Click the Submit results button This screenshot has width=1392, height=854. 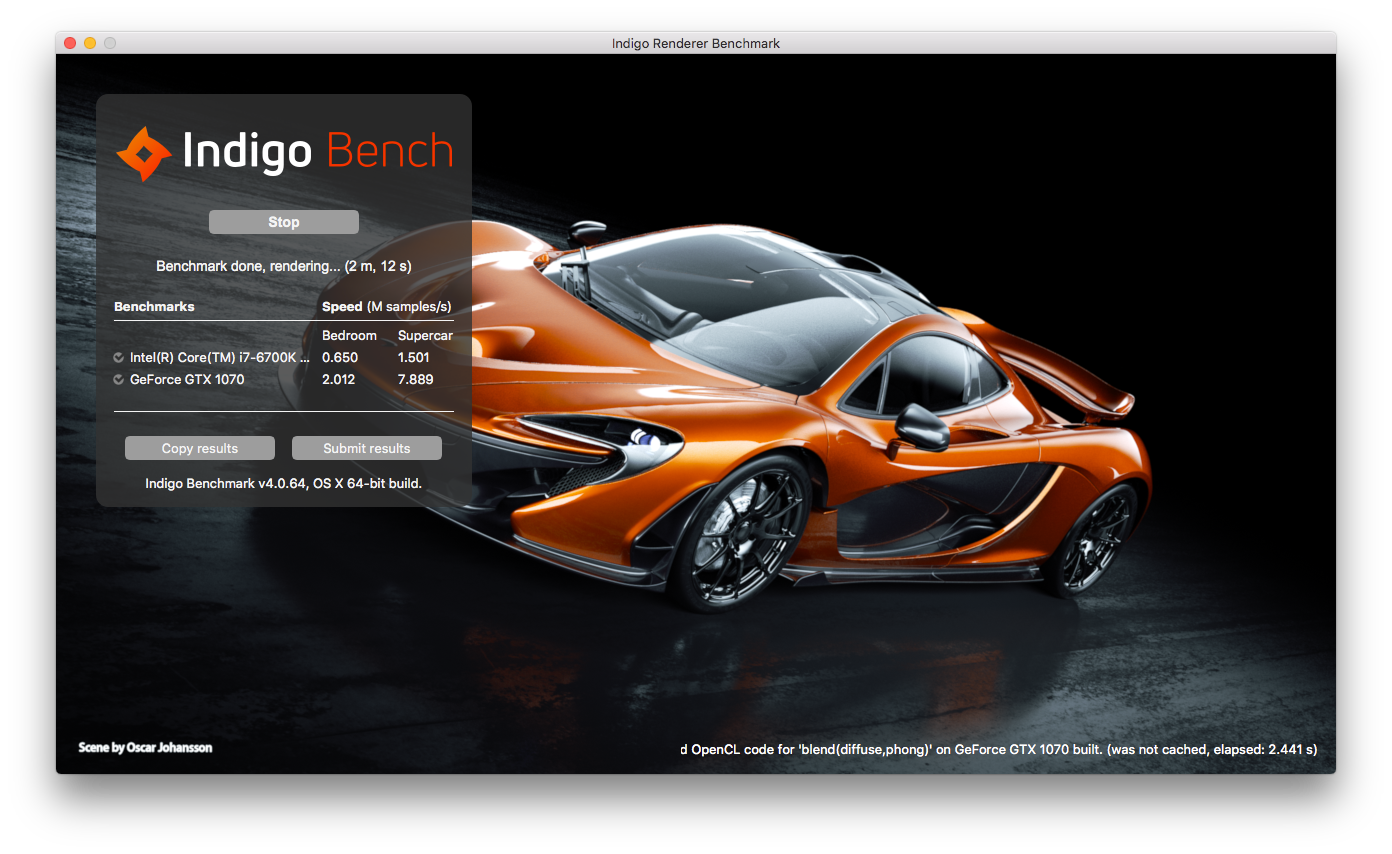click(x=366, y=448)
